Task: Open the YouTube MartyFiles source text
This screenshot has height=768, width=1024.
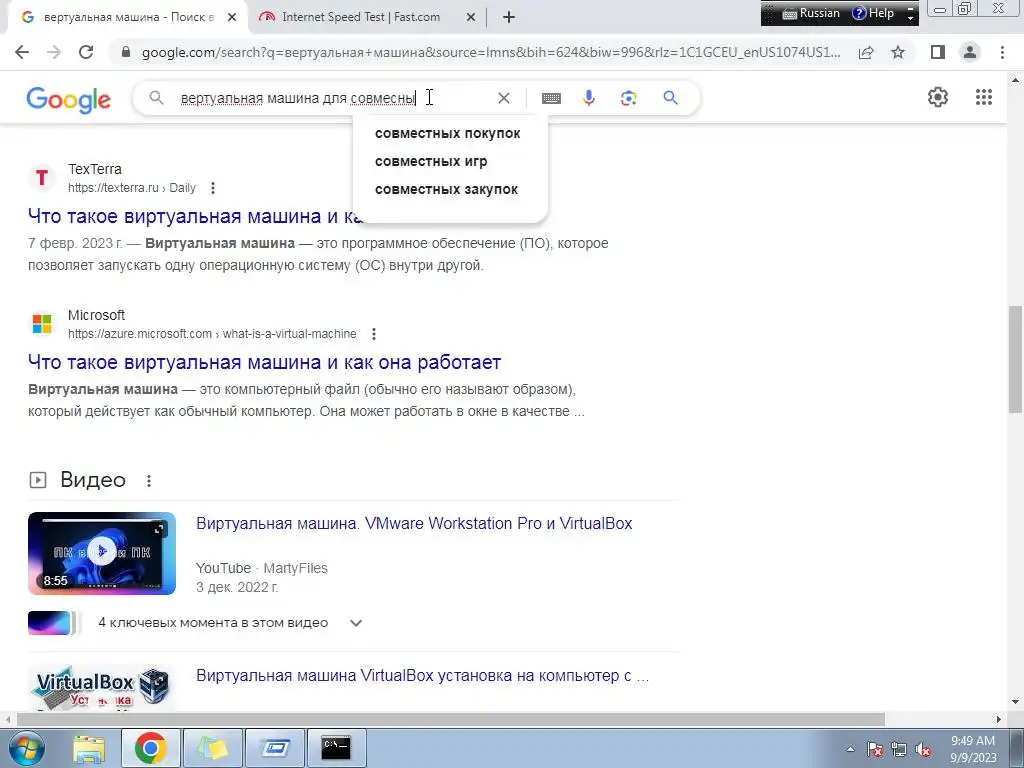Action: (262, 569)
